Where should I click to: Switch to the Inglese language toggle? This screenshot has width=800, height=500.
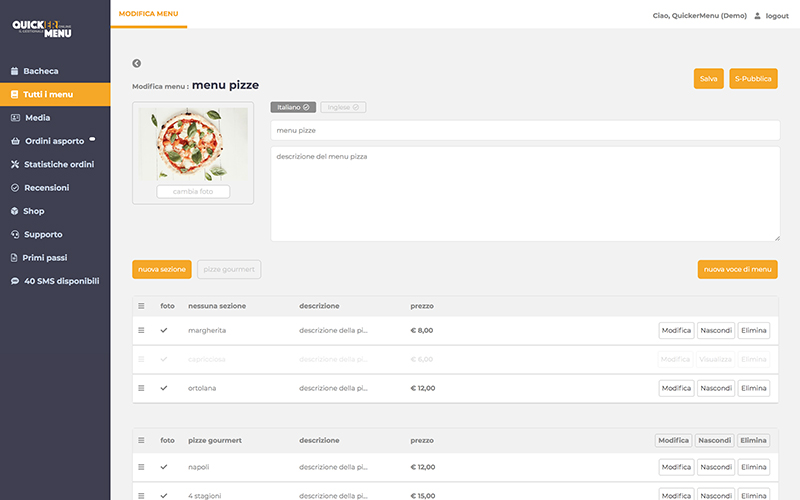(343, 107)
